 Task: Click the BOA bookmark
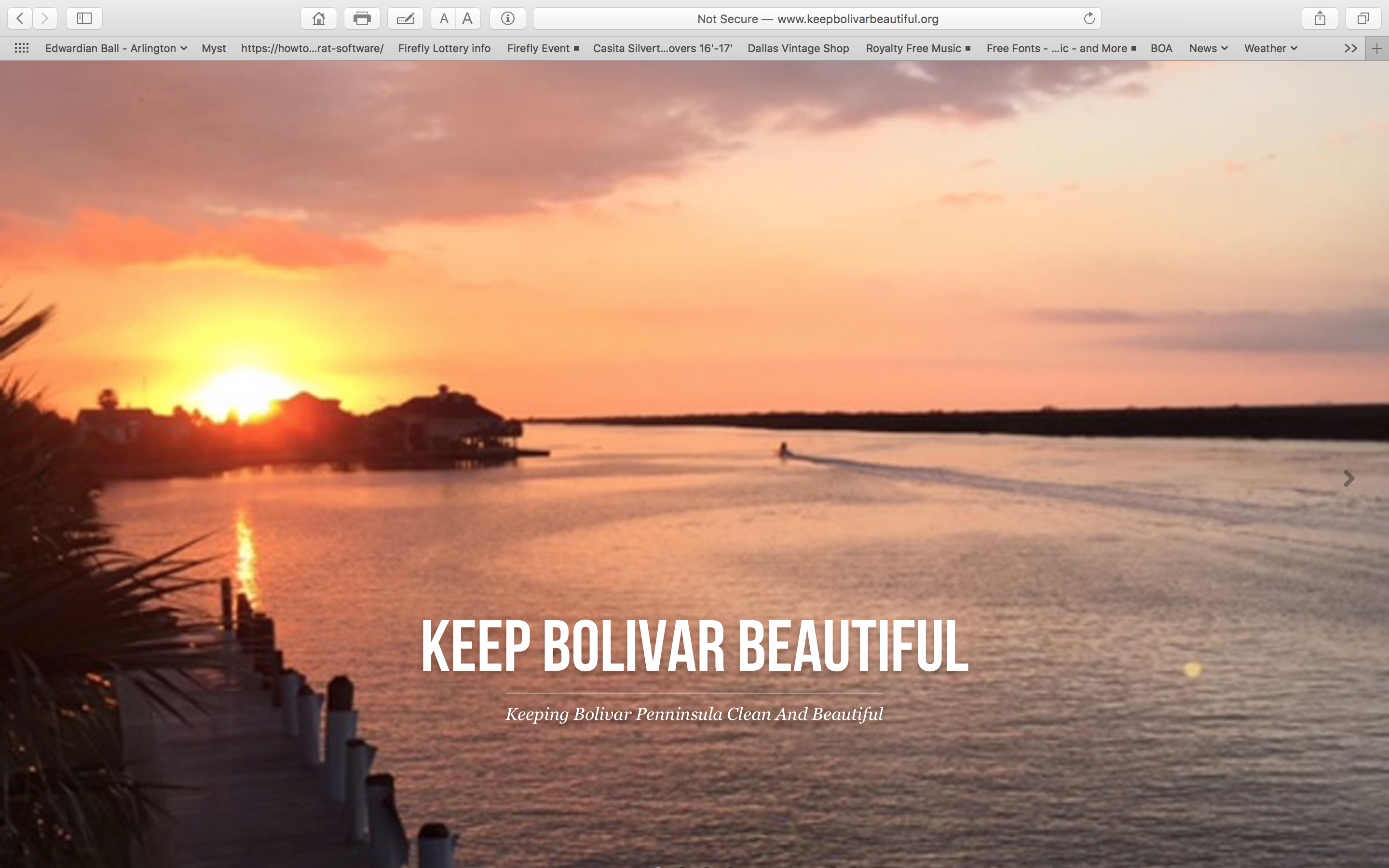pyautogui.click(x=1162, y=48)
